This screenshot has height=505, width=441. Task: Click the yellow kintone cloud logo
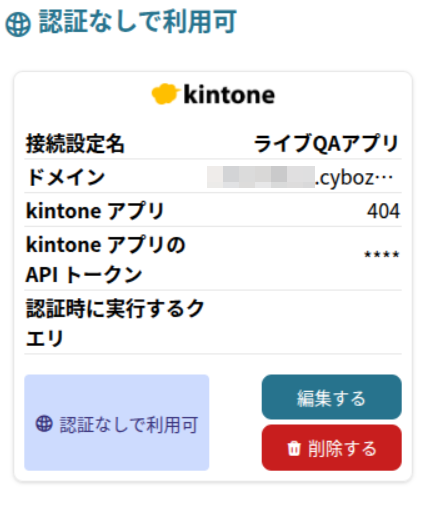(x=165, y=94)
